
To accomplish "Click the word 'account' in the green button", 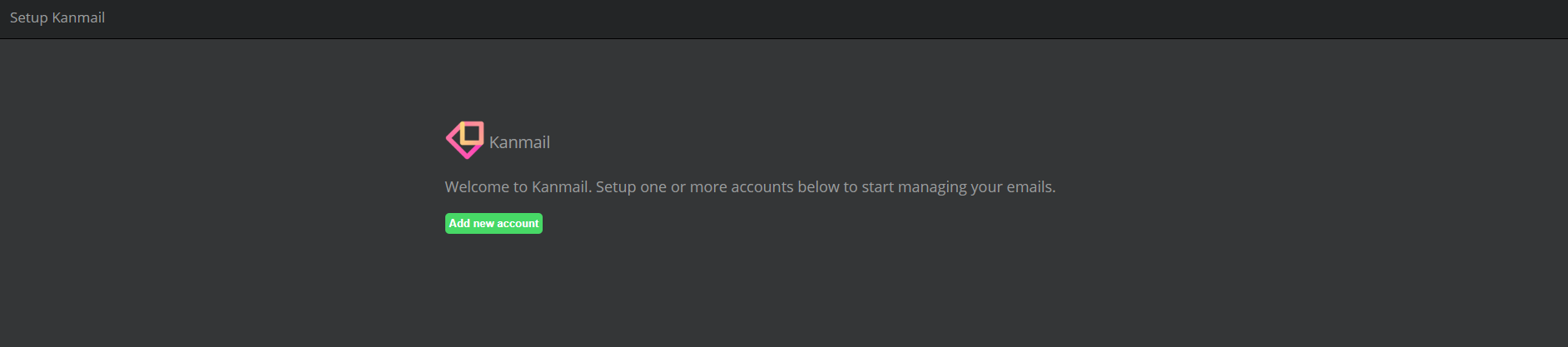I will tap(518, 223).
